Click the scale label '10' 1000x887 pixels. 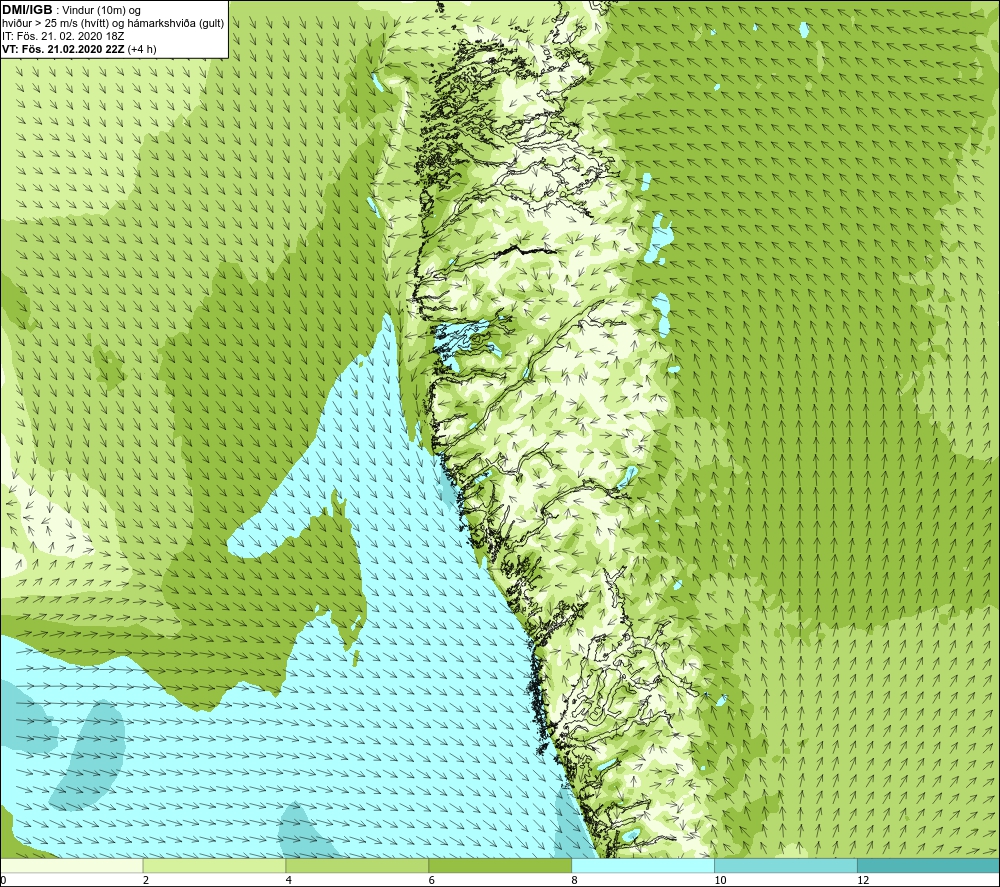720,881
